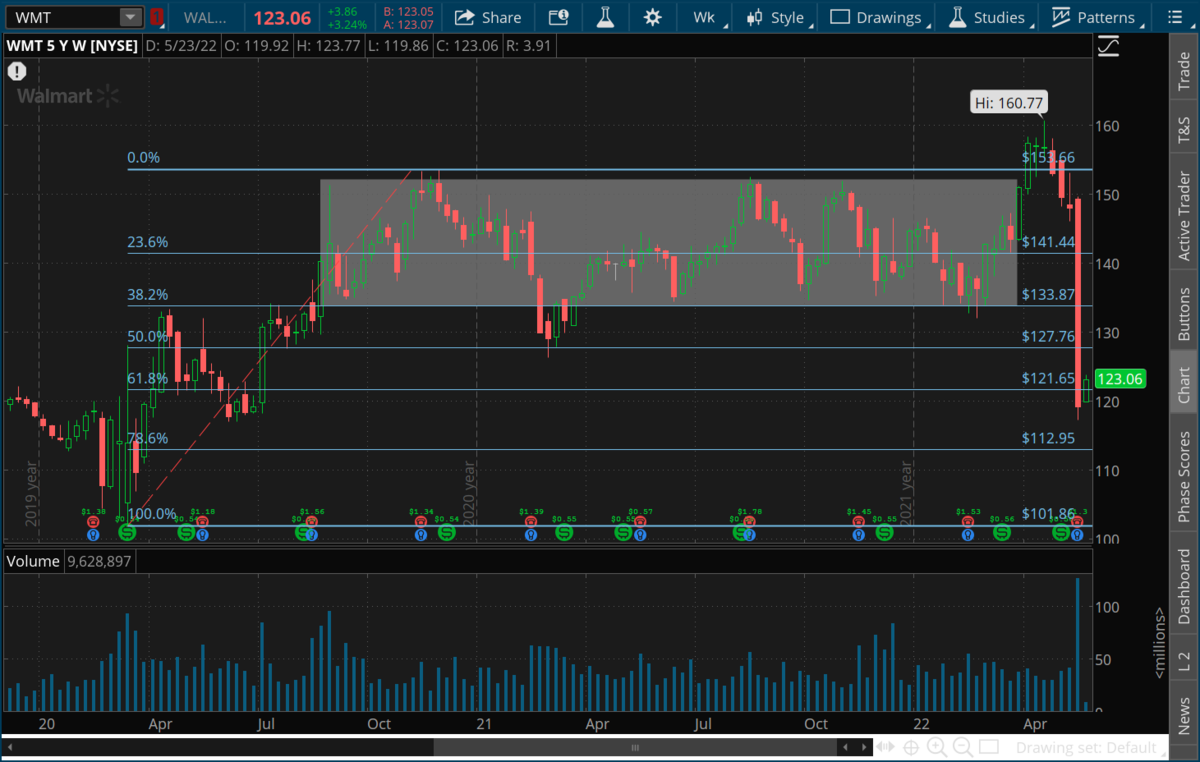
Task: Open the Drawings dropdown menu
Action: click(x=878, y=17)
